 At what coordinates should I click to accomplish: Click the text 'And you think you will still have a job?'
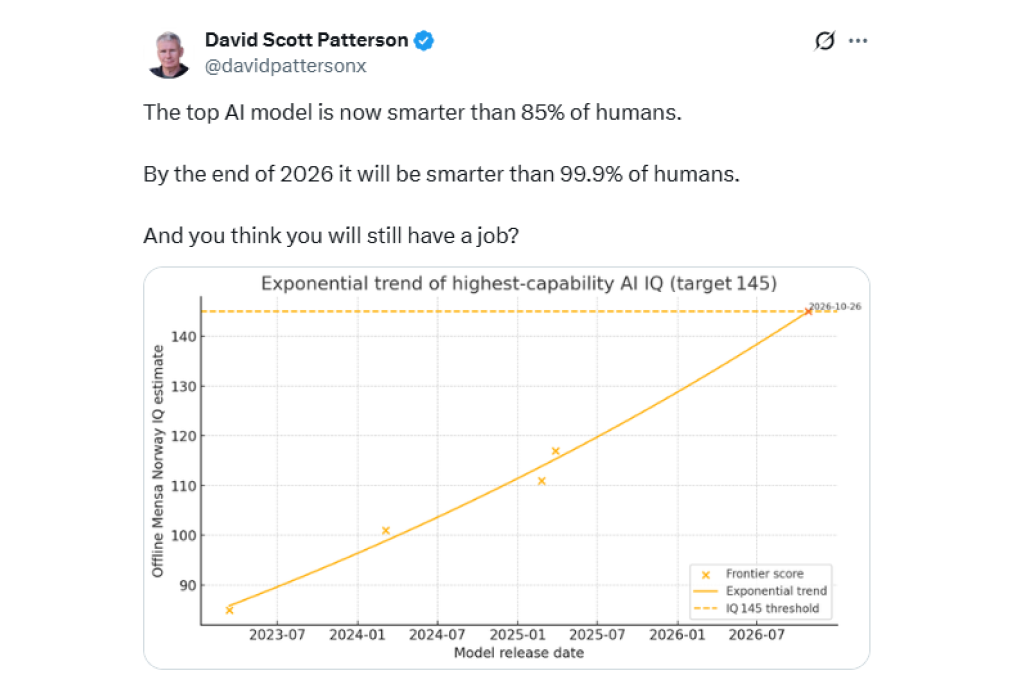pos(331,236)
